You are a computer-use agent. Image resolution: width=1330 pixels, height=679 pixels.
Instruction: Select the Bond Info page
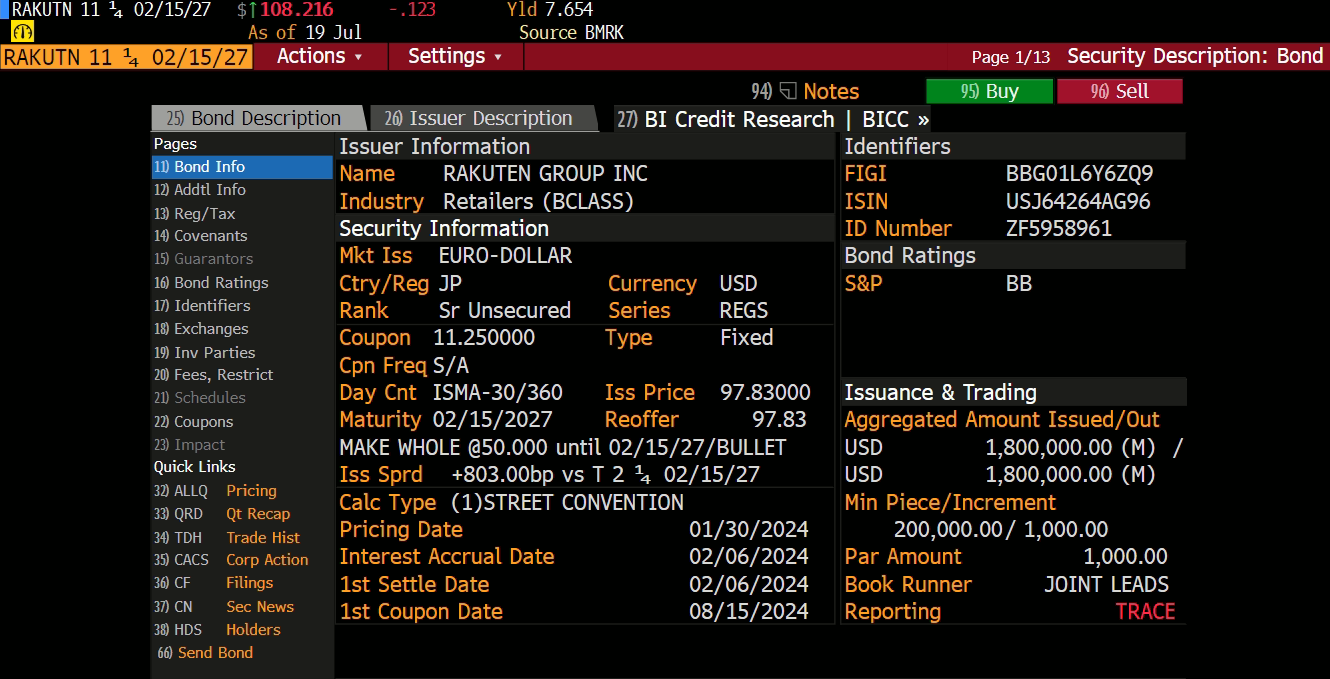pos(242,167)
